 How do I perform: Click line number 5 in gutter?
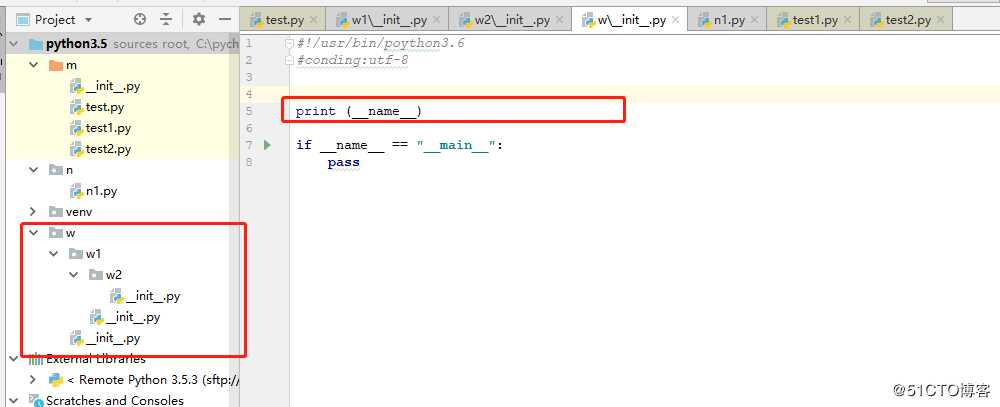click(x=249, y=111)
